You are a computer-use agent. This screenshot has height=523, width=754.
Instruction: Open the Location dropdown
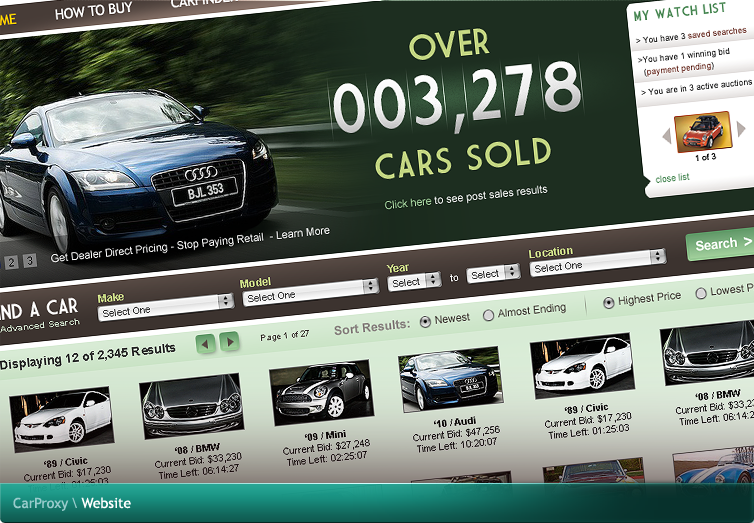pyautogui.click(x=597, y=262)
